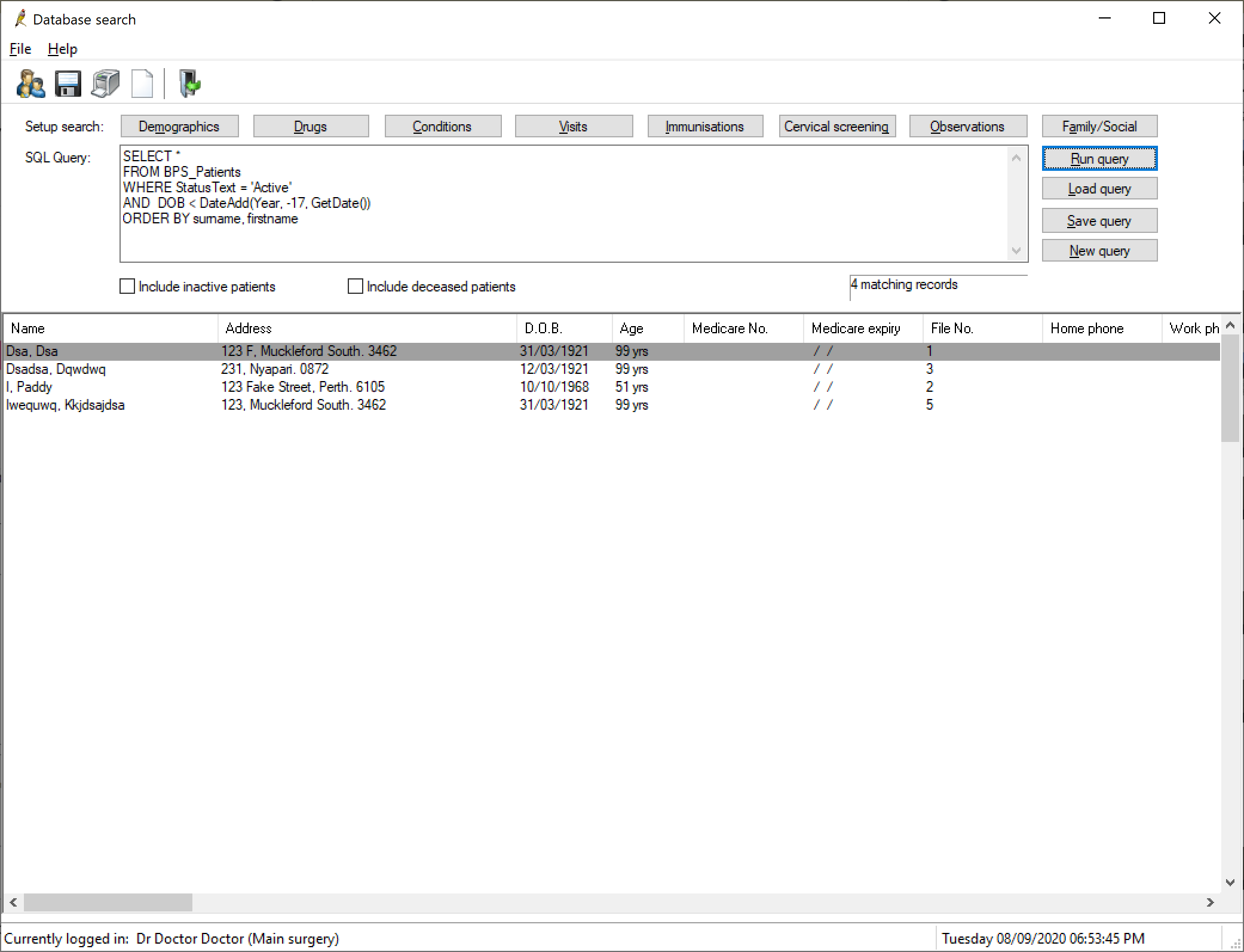Sort by the Name column header
The height and width of the screenshot is (952, 1244).
pos(111,328)
